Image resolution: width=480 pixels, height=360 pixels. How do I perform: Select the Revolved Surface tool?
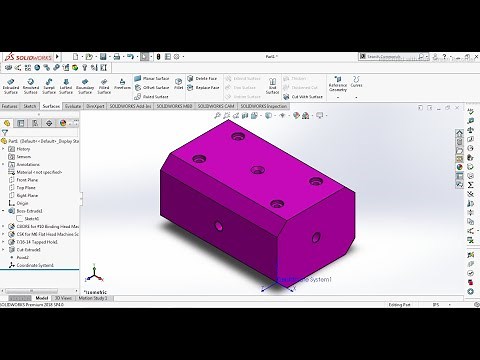[x=31, y=86]
